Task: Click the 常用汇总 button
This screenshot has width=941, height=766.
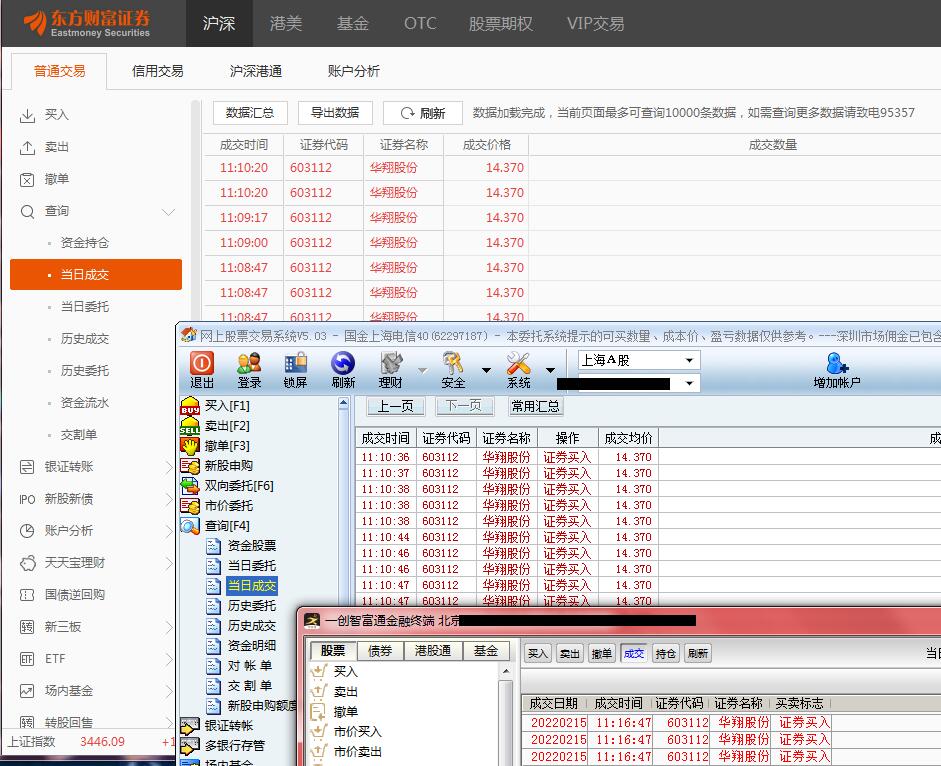Action: tap(535, 406)
